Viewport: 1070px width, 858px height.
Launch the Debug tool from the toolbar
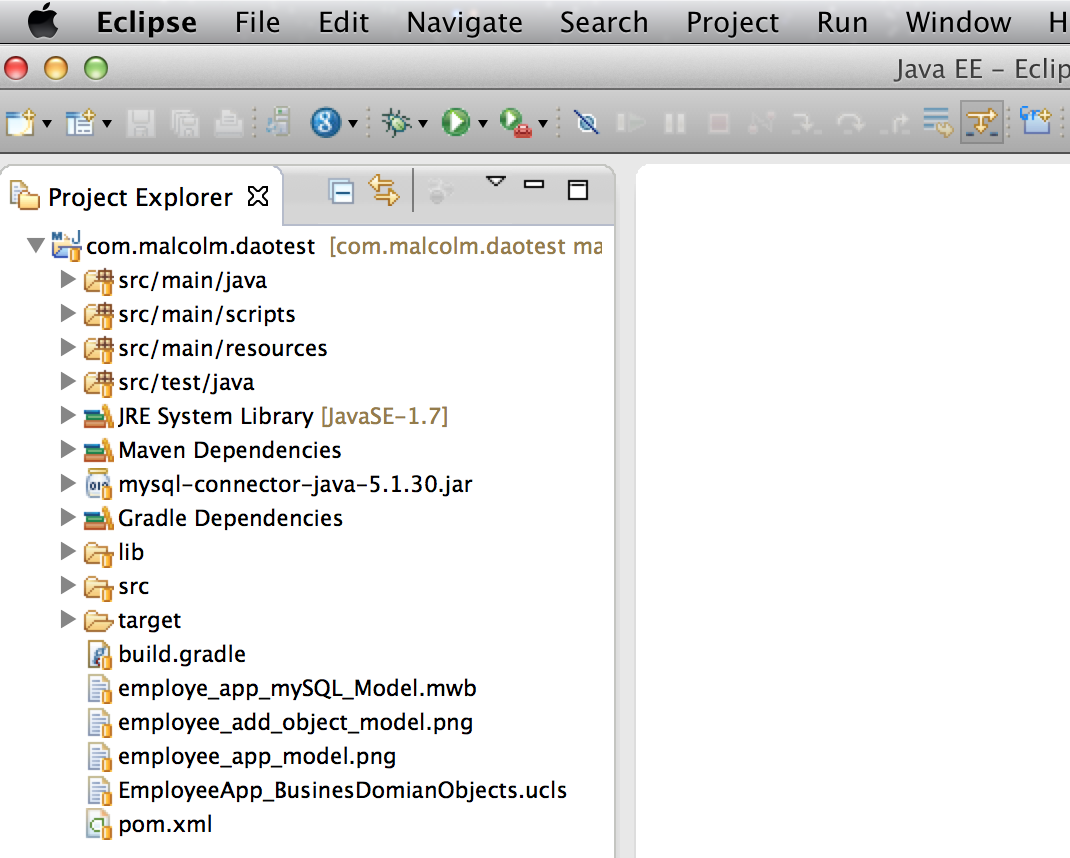point(395,122)
